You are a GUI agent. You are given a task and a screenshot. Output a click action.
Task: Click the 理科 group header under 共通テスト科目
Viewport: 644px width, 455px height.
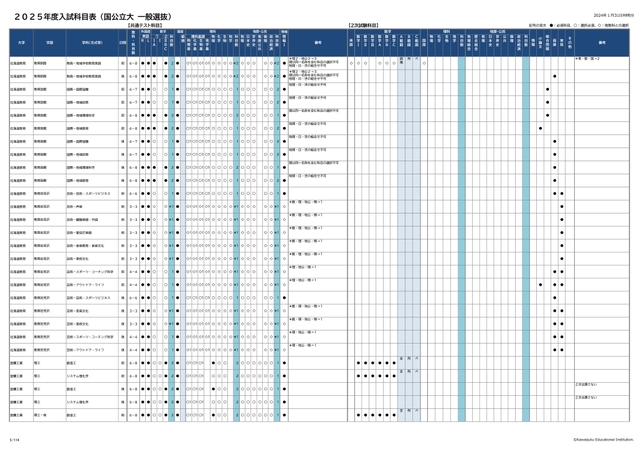[x=212, y=31]
